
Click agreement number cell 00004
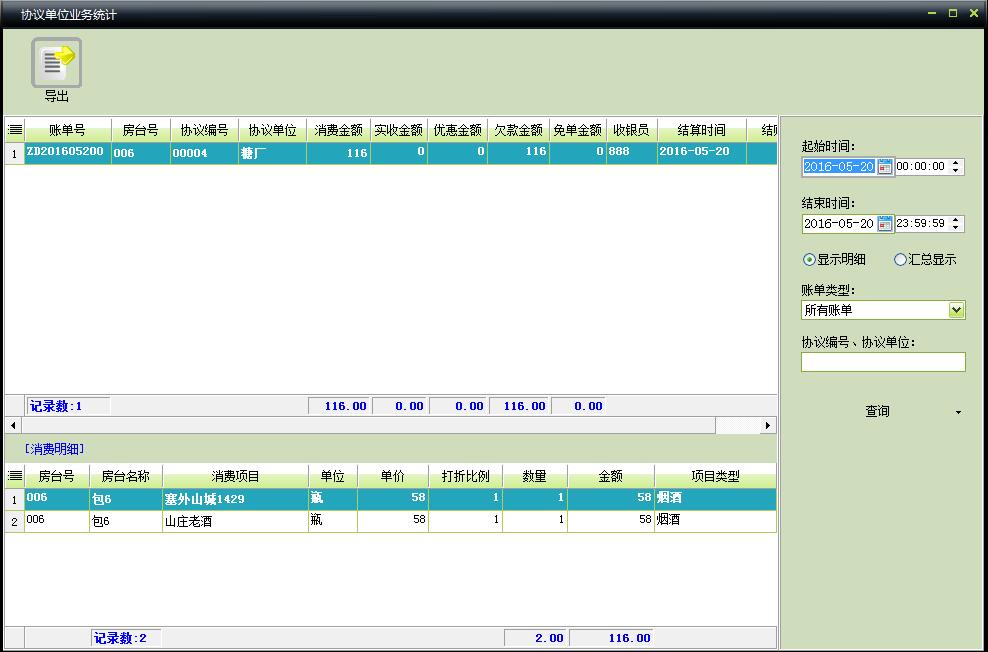(204, 153)
